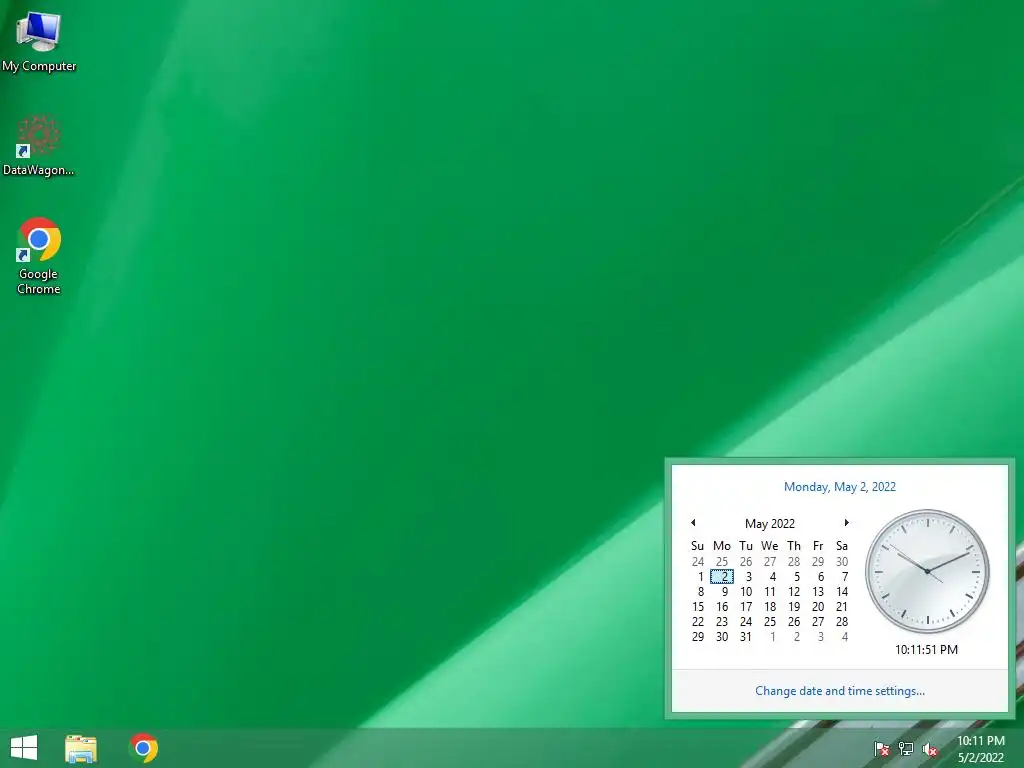This screenshot has height=768, width=1024.
Task: Open the muted volume tray icon
Action: pos(930,748)
